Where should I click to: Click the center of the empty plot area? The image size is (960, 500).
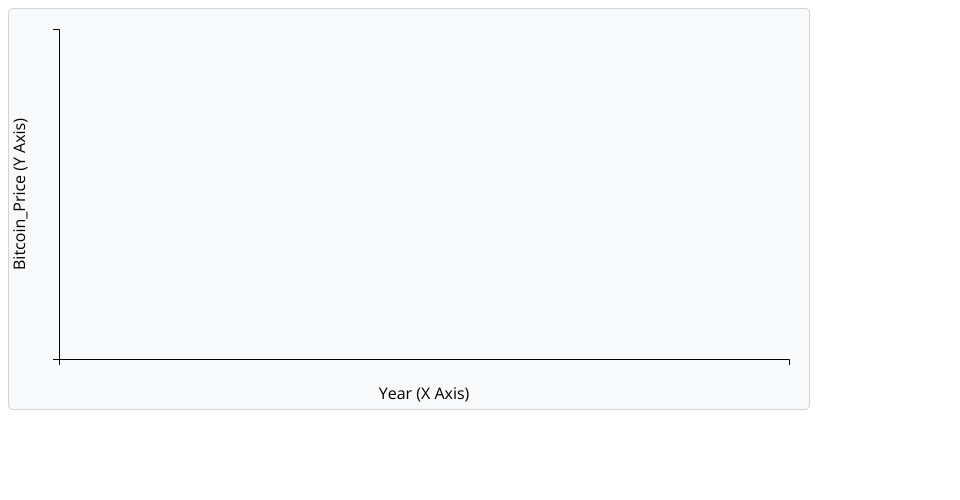pyautogui.click(x=424, y=194)
